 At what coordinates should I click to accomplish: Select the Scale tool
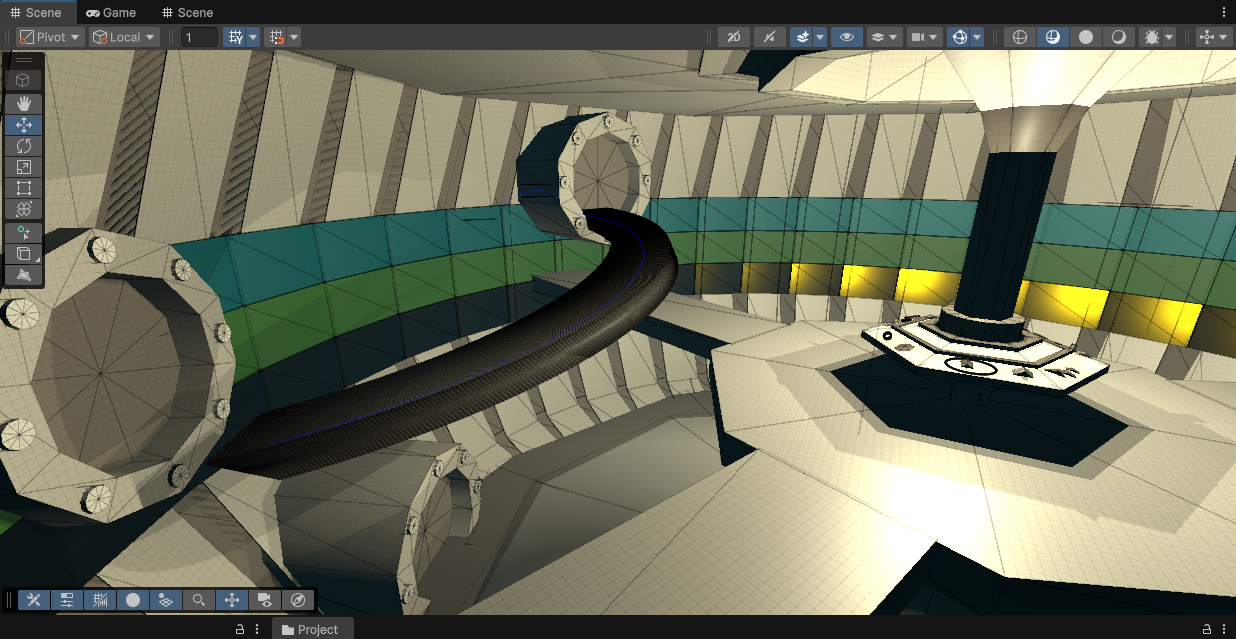24,167
